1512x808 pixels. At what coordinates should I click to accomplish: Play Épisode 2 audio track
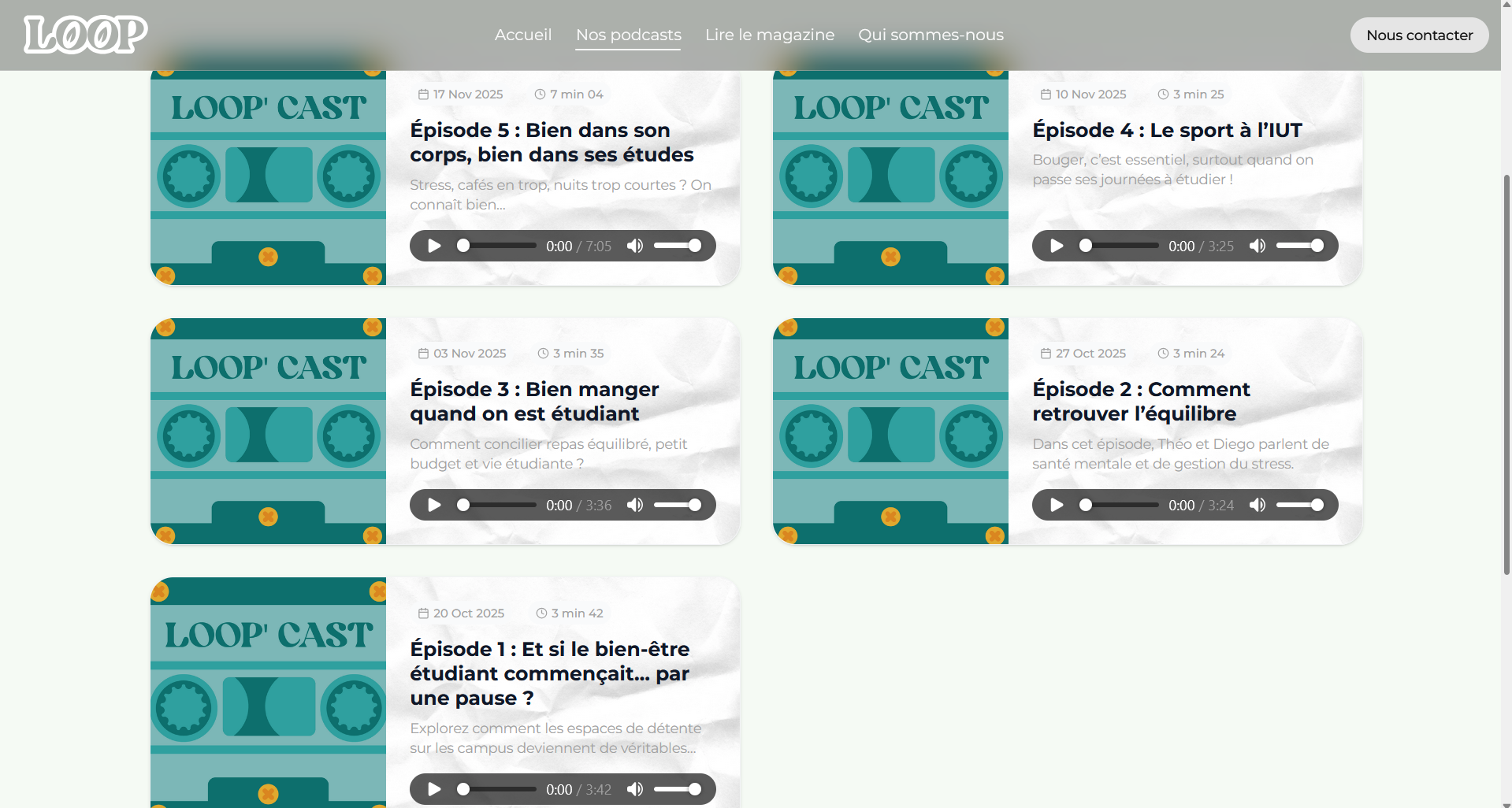point(1057,505)
